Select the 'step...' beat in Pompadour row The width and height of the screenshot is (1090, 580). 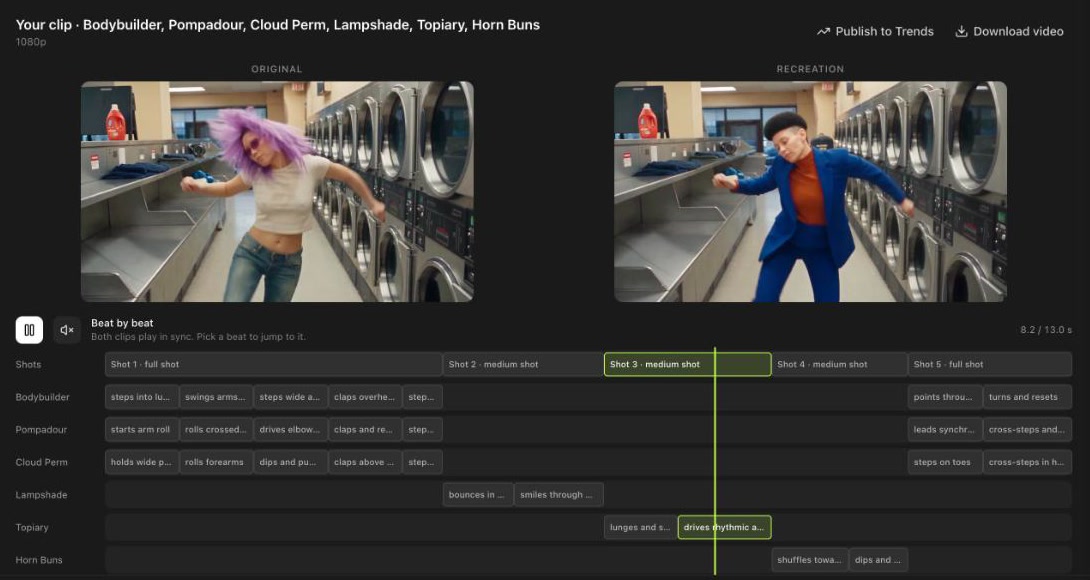click(x=422, y=430)
